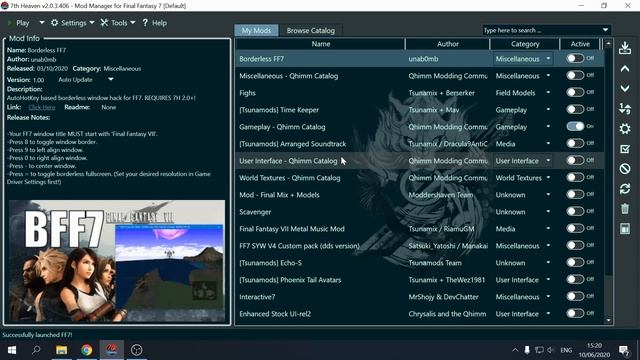Enable Interactive7 mod switch
This screenshot has width=640, height=360.
point(575,296)
